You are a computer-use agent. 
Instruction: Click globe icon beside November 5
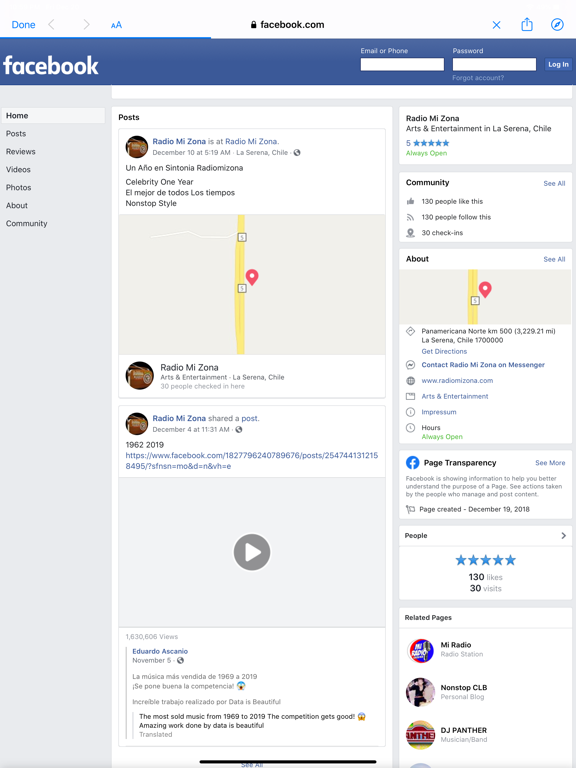pyautogui.click(x=180, y=661)
